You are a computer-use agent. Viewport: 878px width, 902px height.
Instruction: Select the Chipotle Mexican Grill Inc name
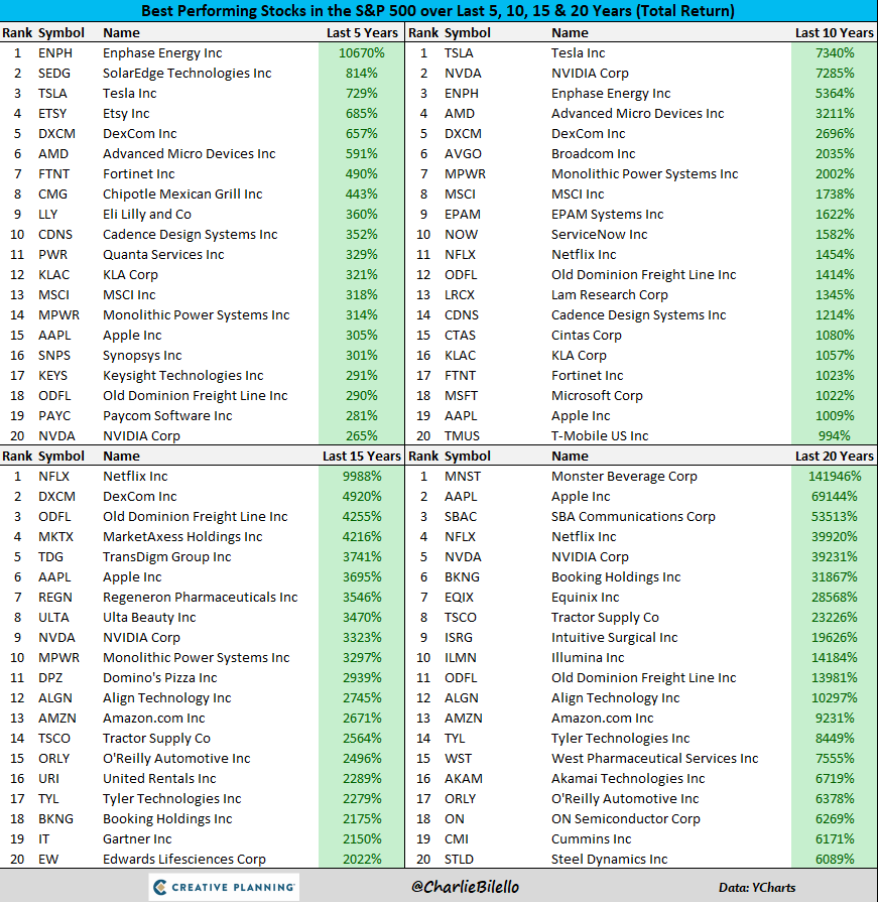[183, 194]
